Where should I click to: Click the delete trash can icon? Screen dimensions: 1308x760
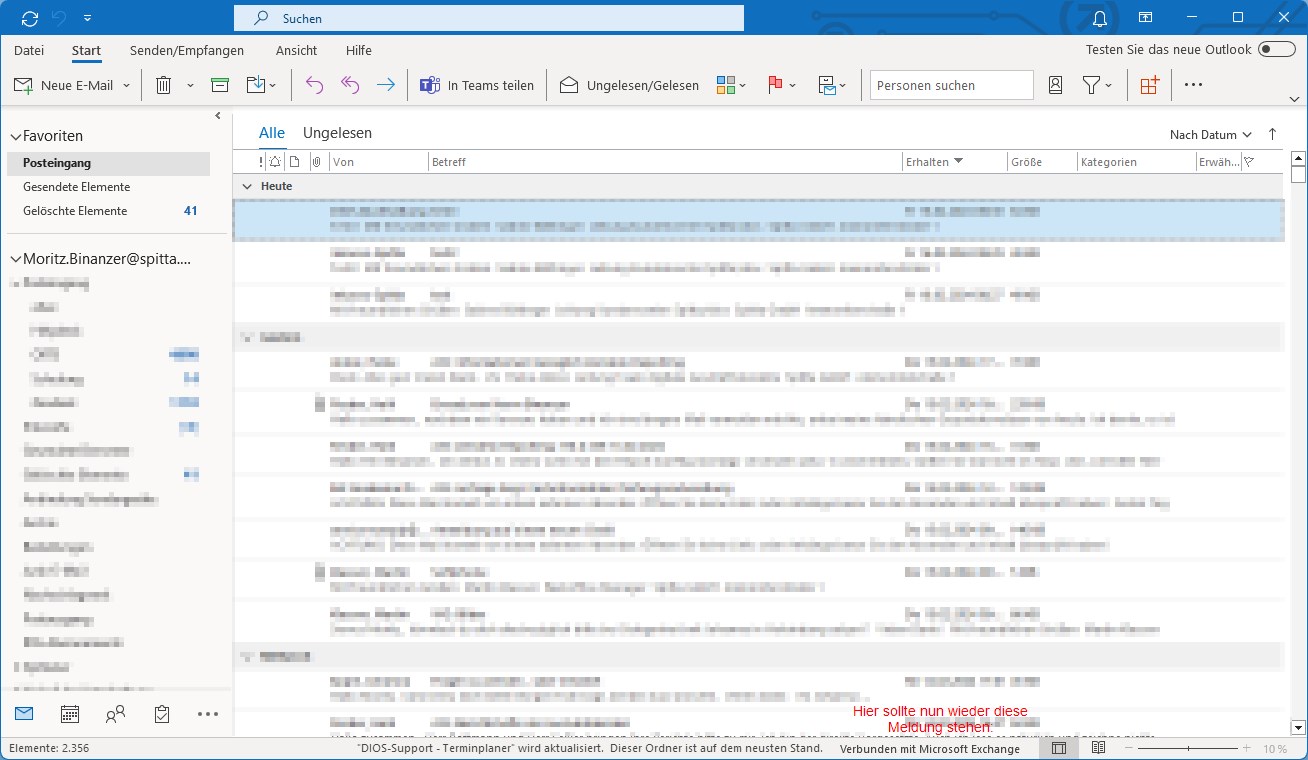(x=163, y=86)
